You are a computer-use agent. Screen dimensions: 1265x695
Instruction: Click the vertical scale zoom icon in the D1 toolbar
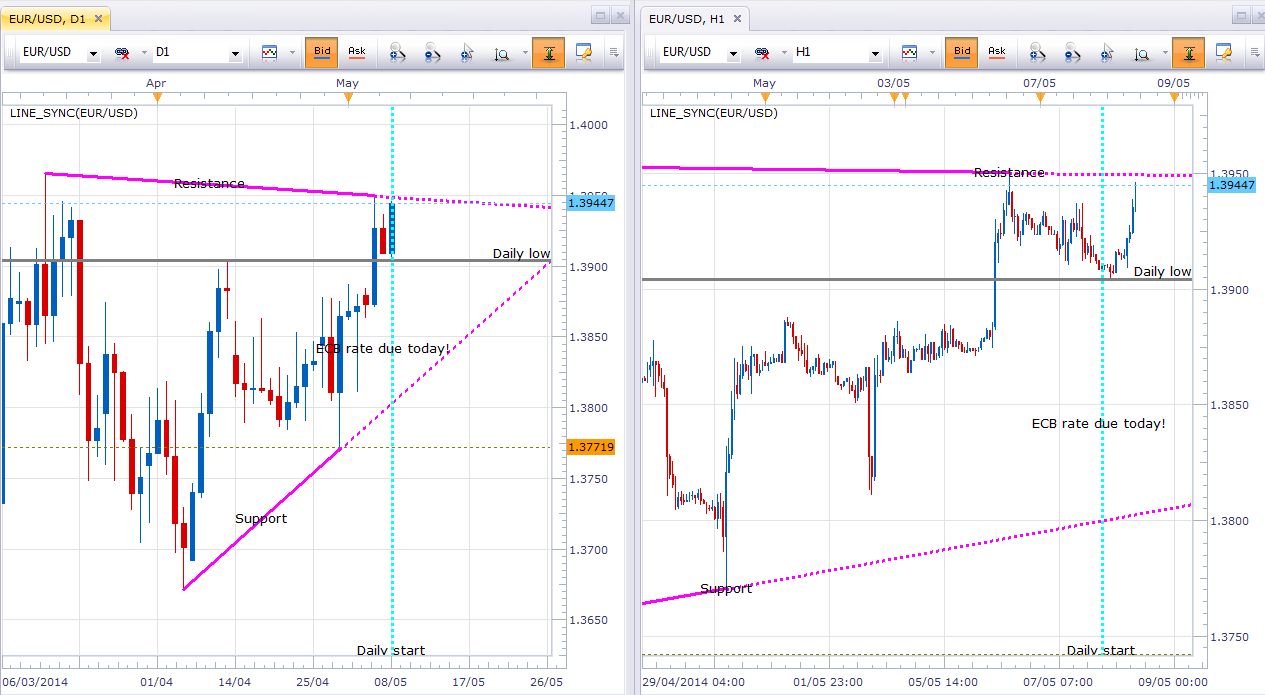(501, 53)
